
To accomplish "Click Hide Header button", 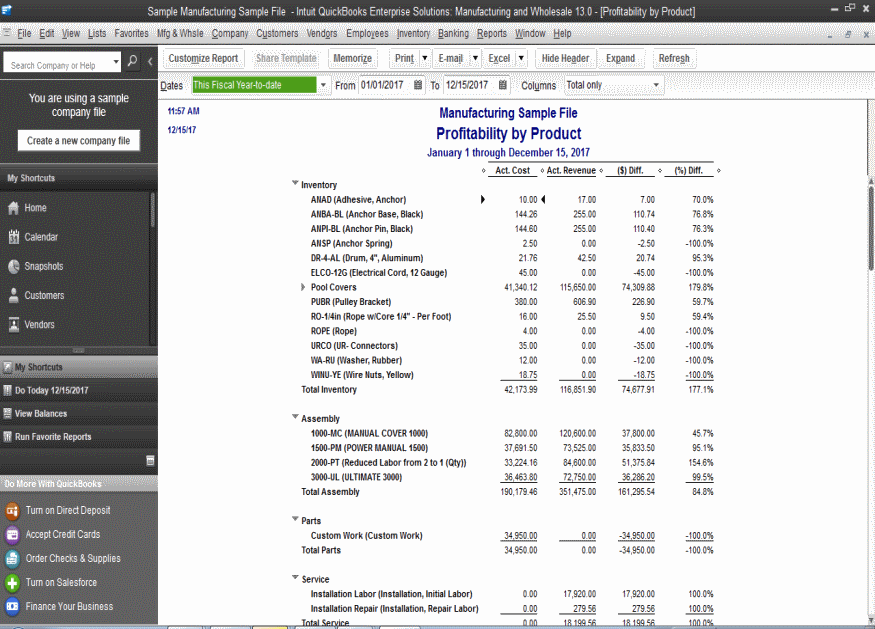I will point(565,58).
